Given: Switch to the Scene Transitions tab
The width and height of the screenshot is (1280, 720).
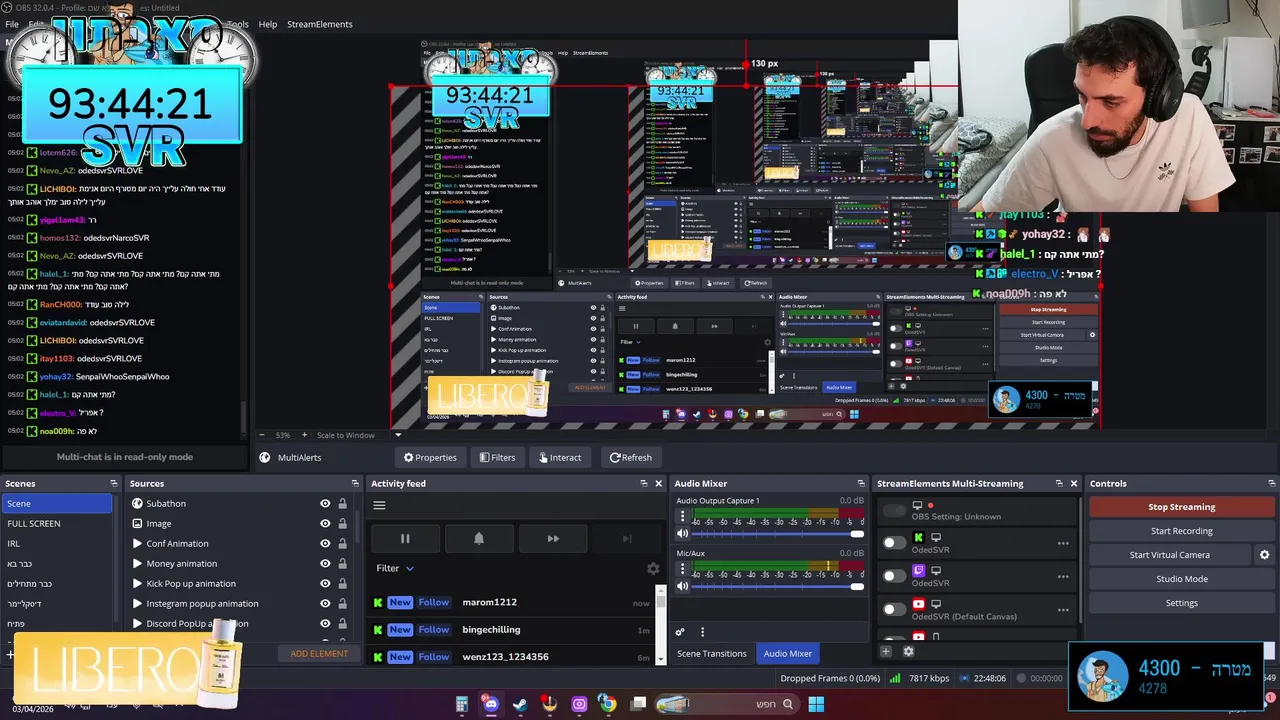Looking at the screenshot, I should [712, 653].
